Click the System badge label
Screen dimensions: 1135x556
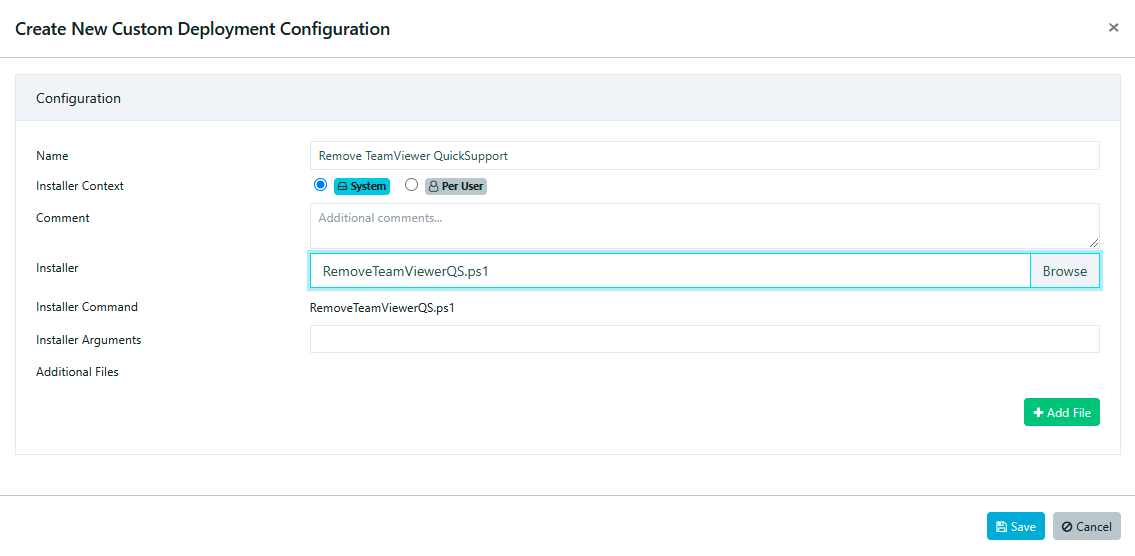pos(362,186)
